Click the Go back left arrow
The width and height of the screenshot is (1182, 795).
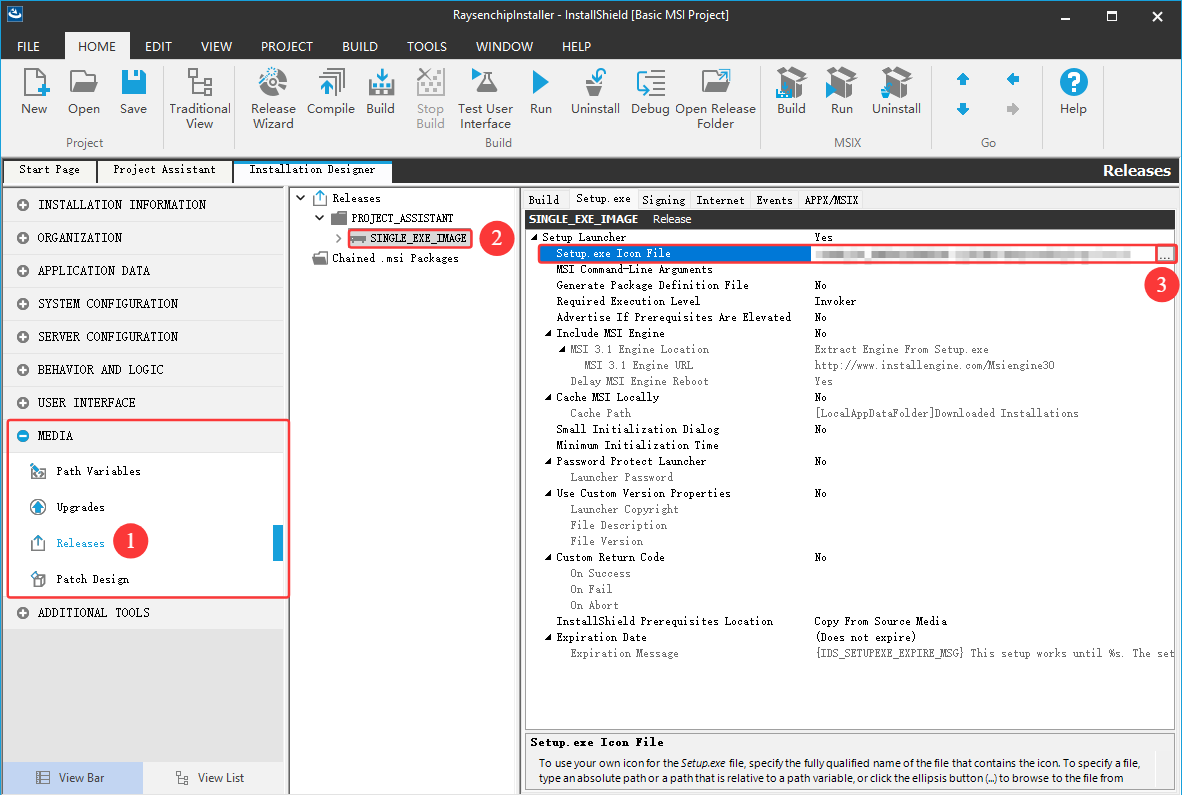click(x=1012, y=79)
